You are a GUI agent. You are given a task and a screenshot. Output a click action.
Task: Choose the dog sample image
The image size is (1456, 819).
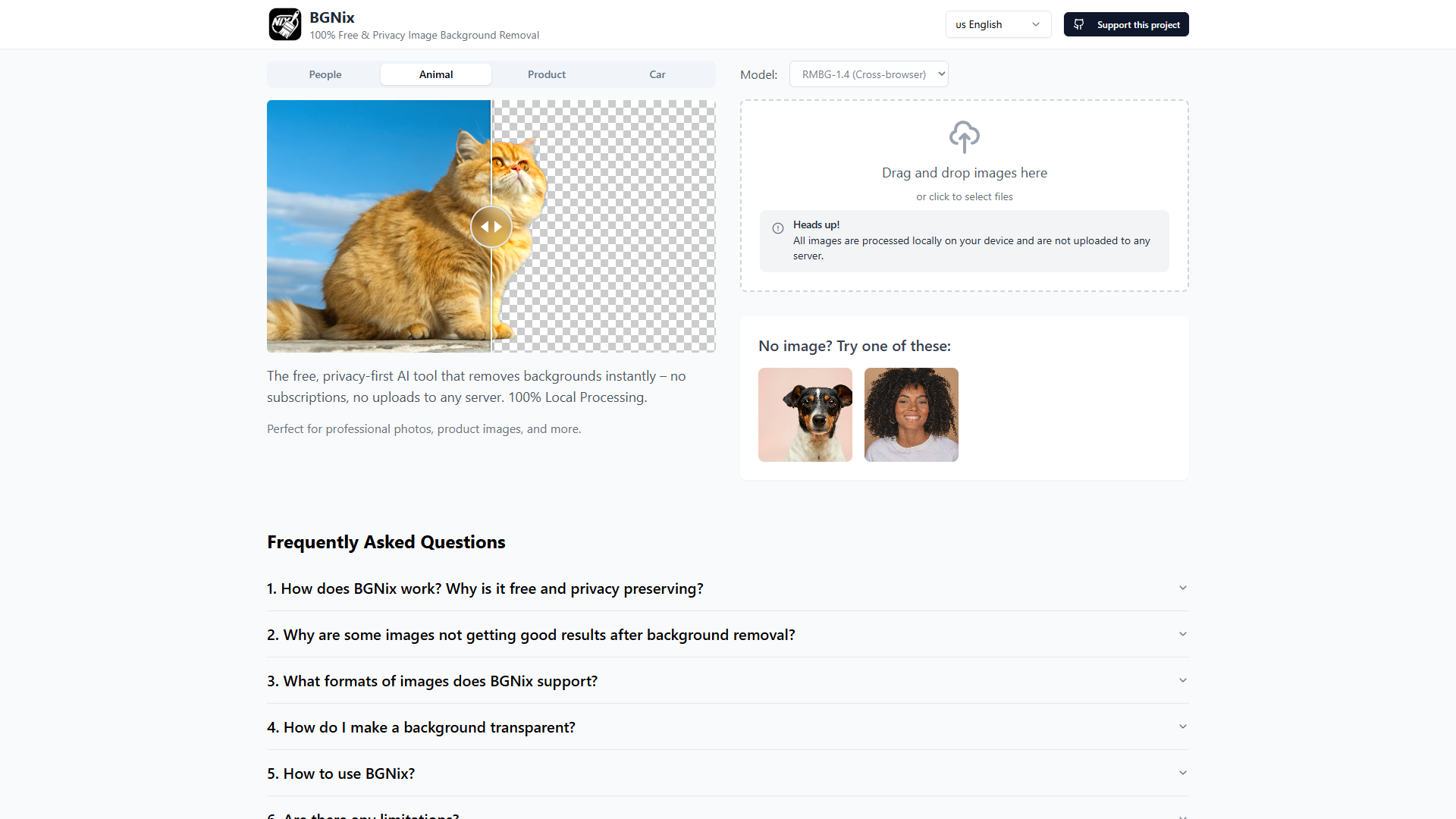(805, 415)
